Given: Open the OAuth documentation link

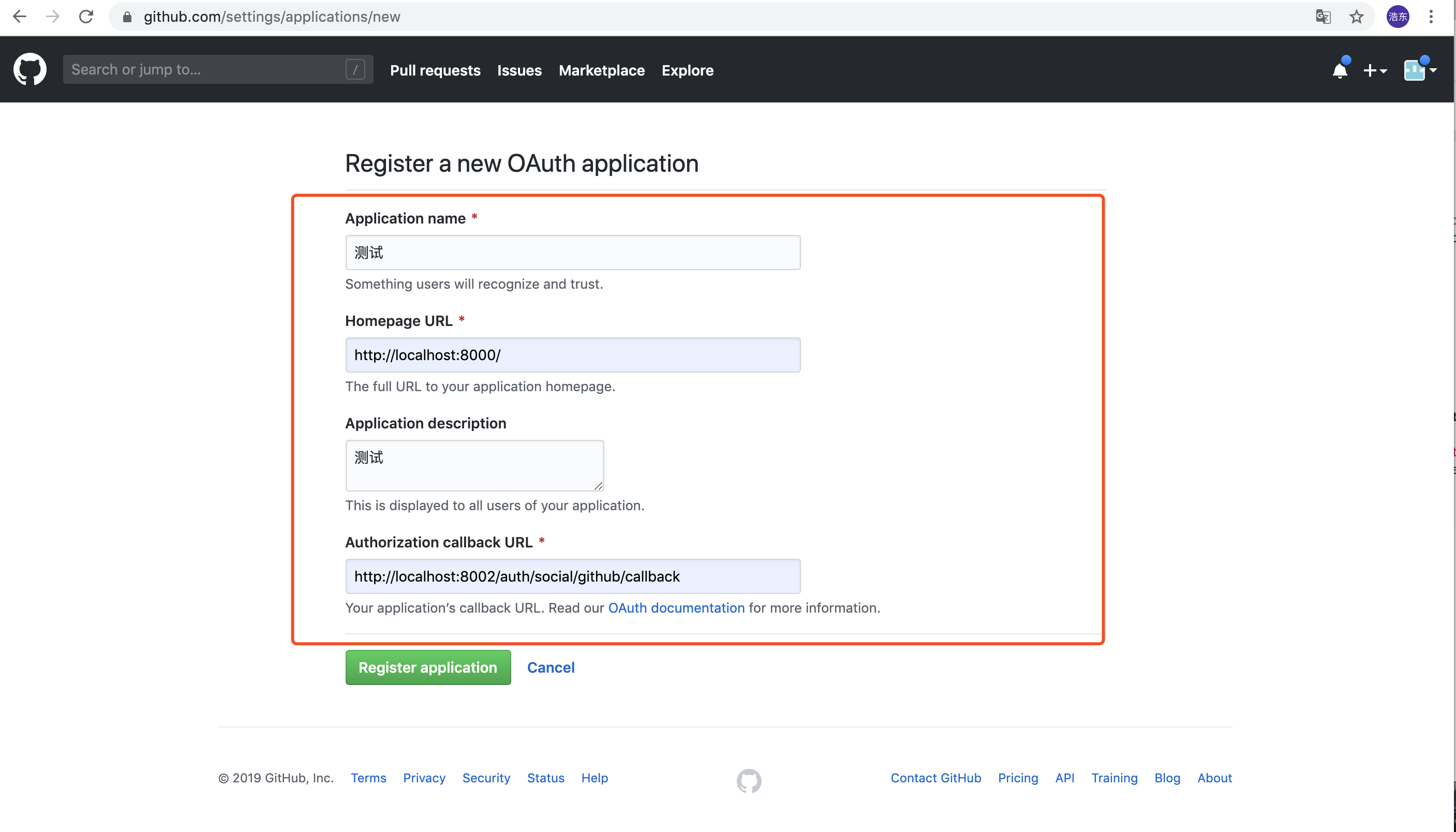Looking at the screenshot, I should (676, 607).
